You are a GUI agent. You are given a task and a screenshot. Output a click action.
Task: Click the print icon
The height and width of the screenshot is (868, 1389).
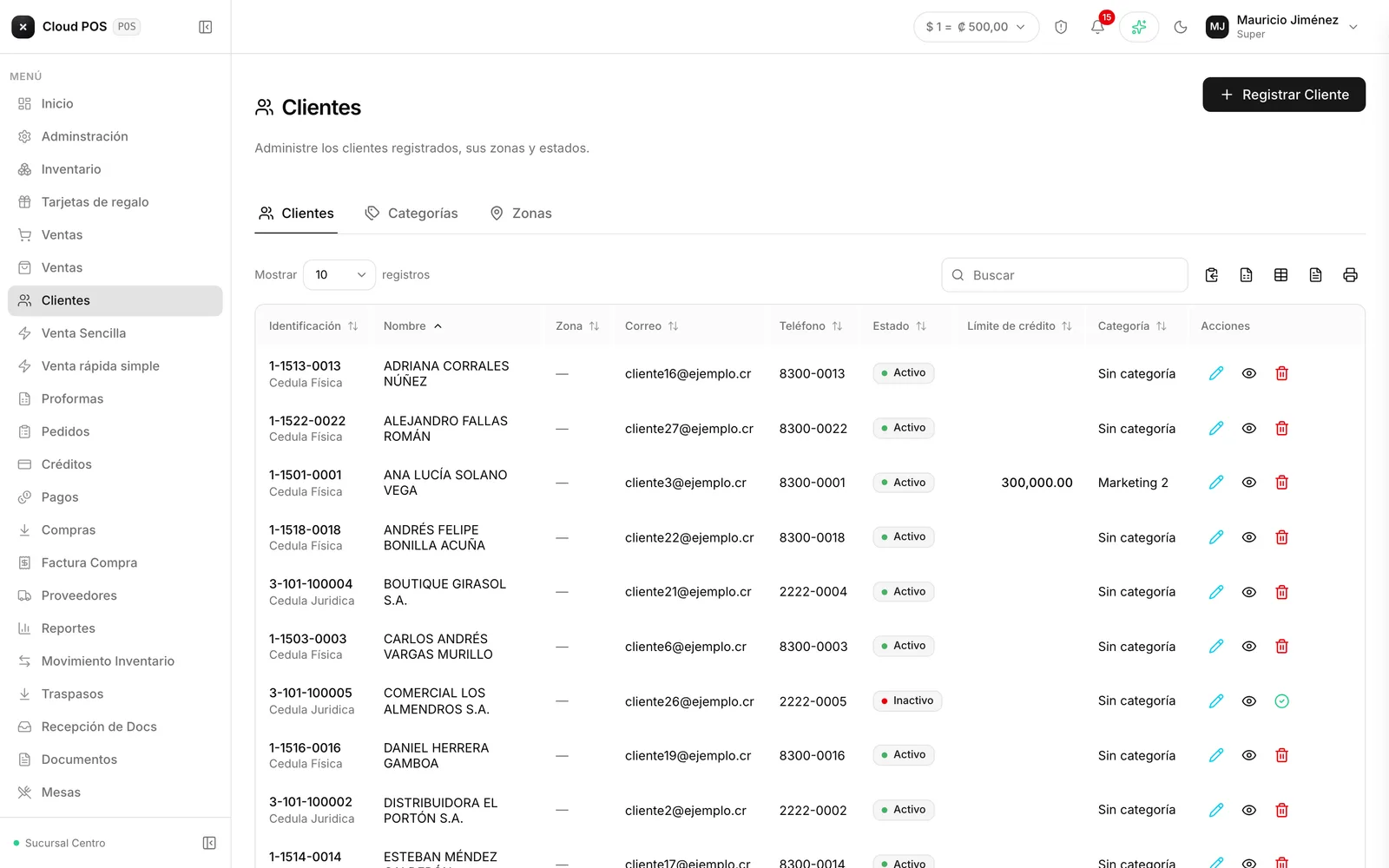click(x=1350, y=275)
